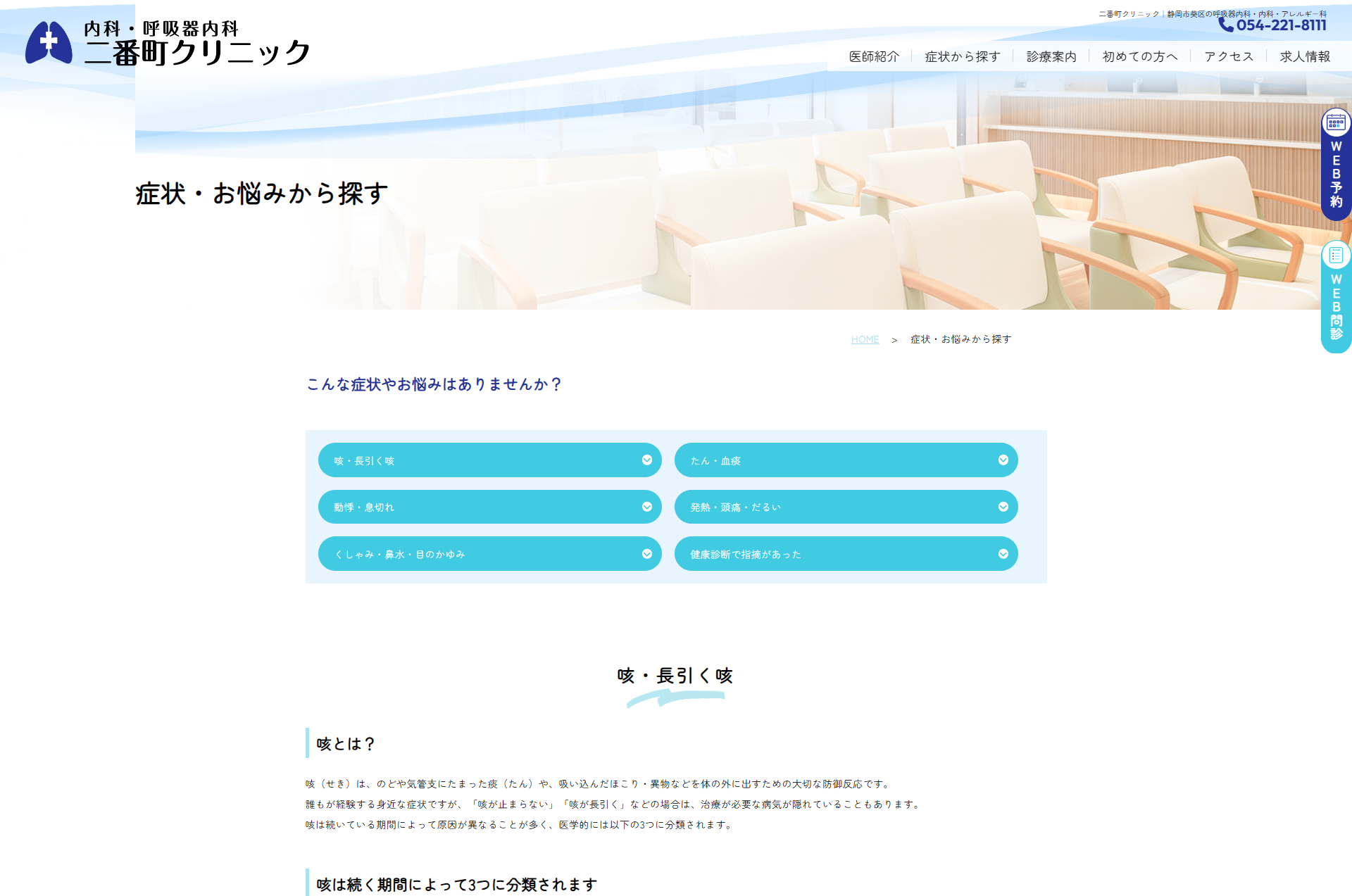Select the 健康診断で指摘があった button
This screenshot has height=896, width=1352.
tap(846, 554)
